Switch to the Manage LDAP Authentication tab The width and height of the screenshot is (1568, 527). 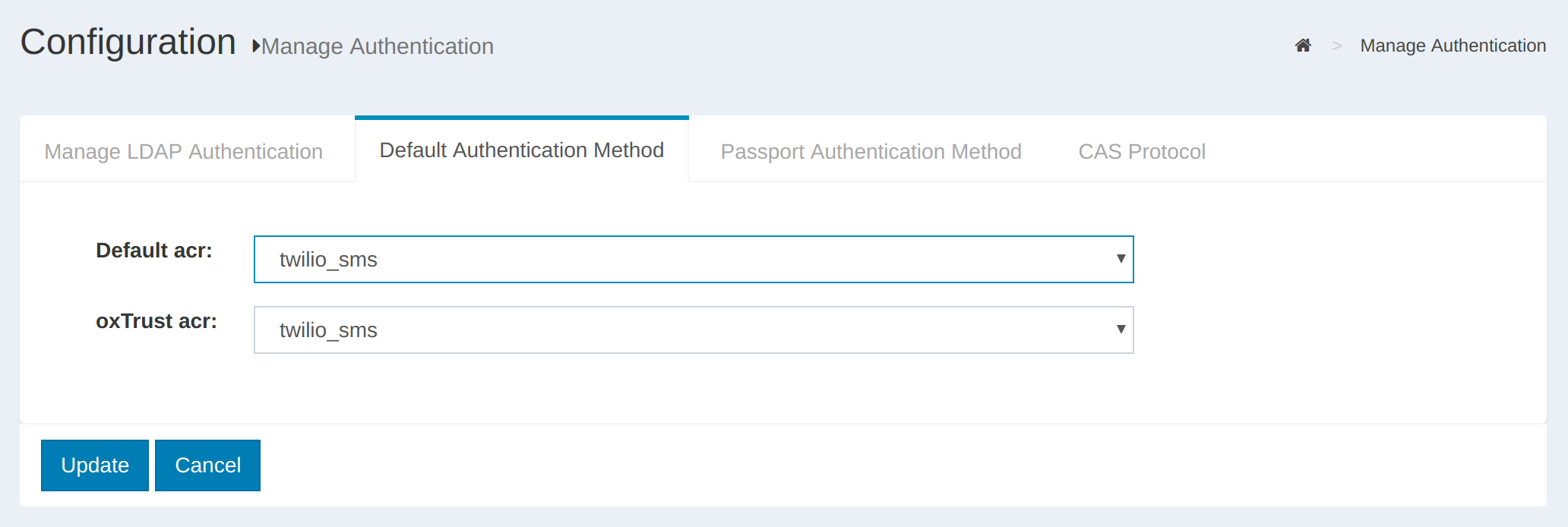tap(183, 151)
